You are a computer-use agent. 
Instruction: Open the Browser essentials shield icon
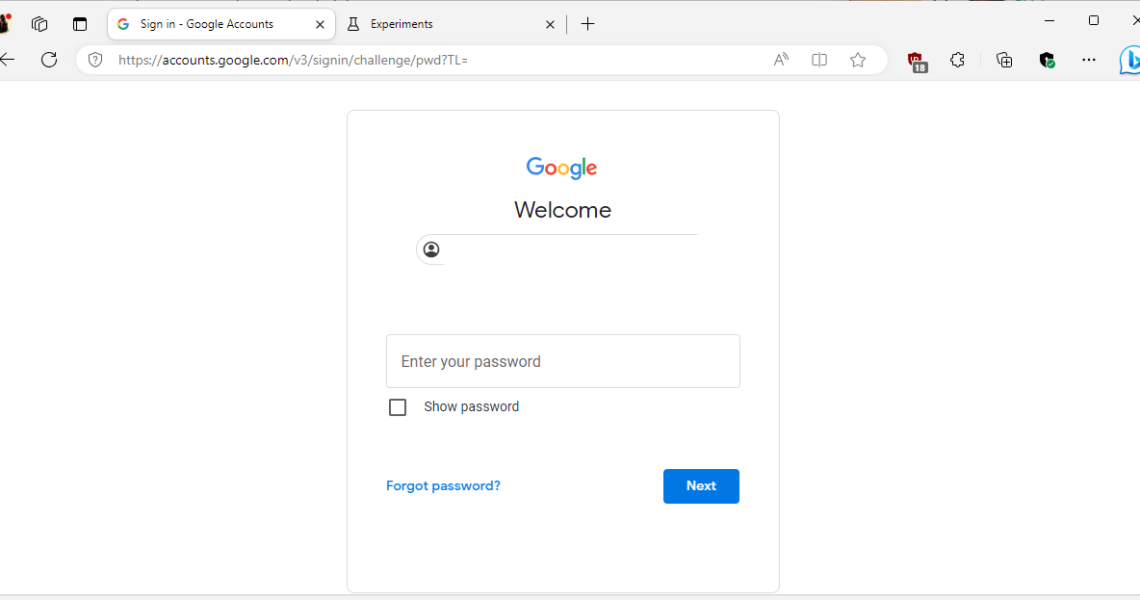click(x=1047, y=60)
